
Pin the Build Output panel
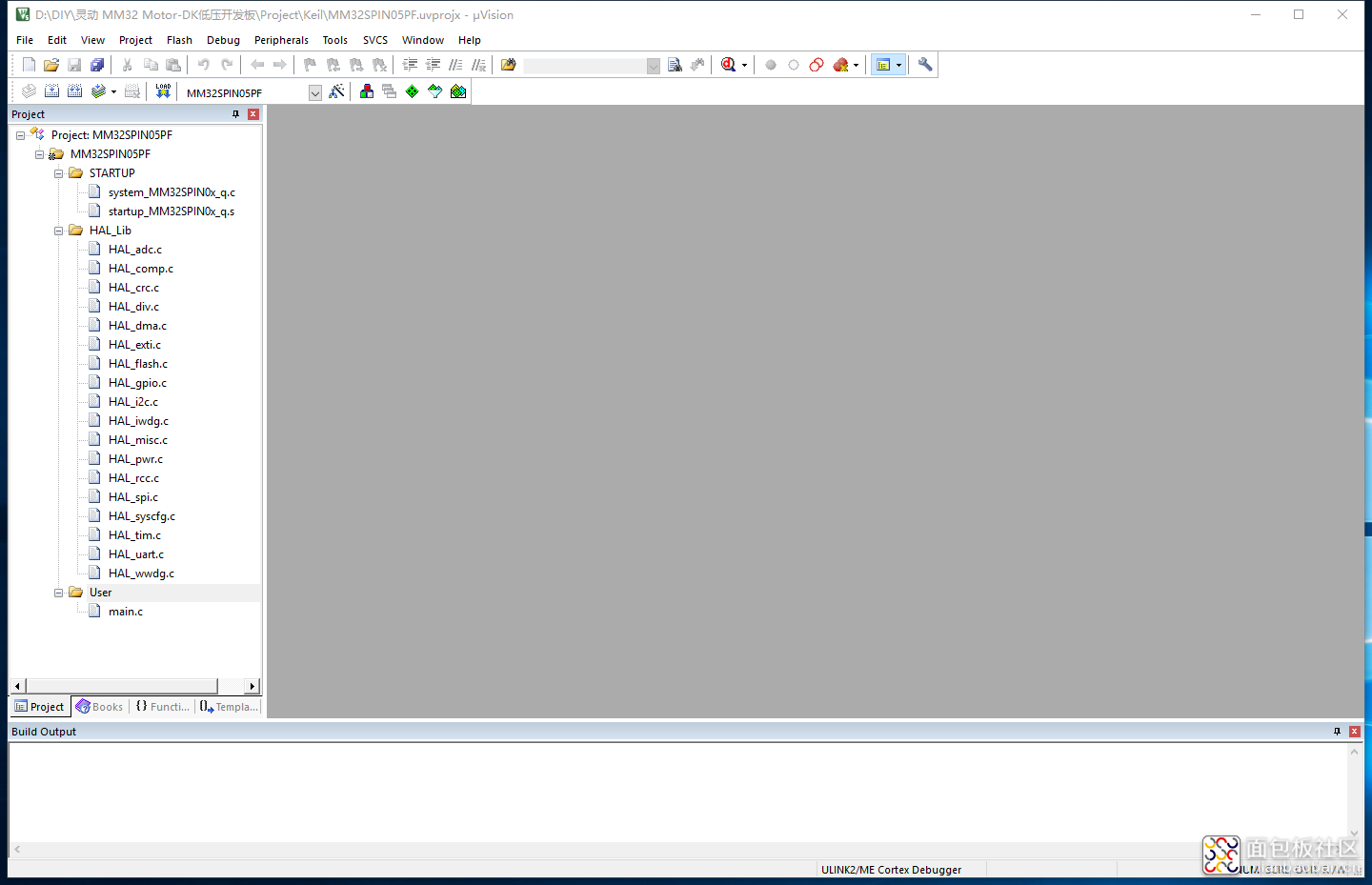click(x=1337, y=732)
